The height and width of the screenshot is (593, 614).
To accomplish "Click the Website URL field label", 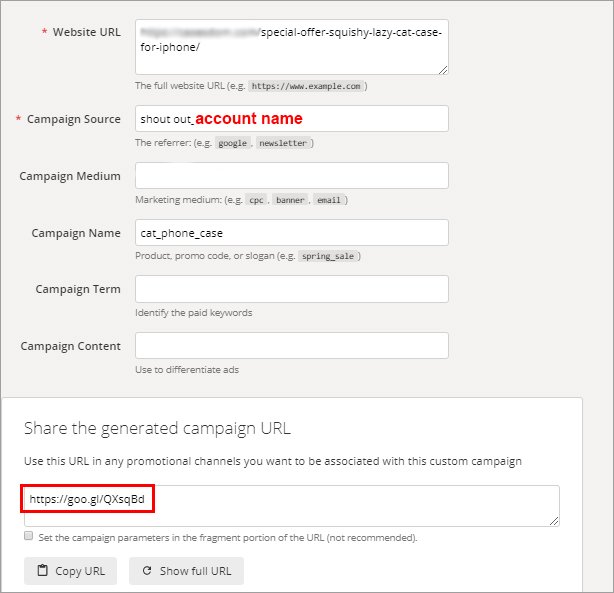I will (88, 32).
